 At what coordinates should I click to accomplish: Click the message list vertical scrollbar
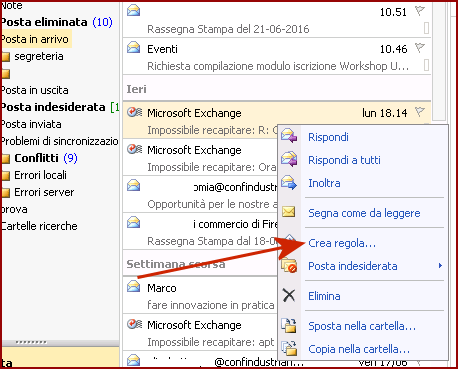(440, 62)
